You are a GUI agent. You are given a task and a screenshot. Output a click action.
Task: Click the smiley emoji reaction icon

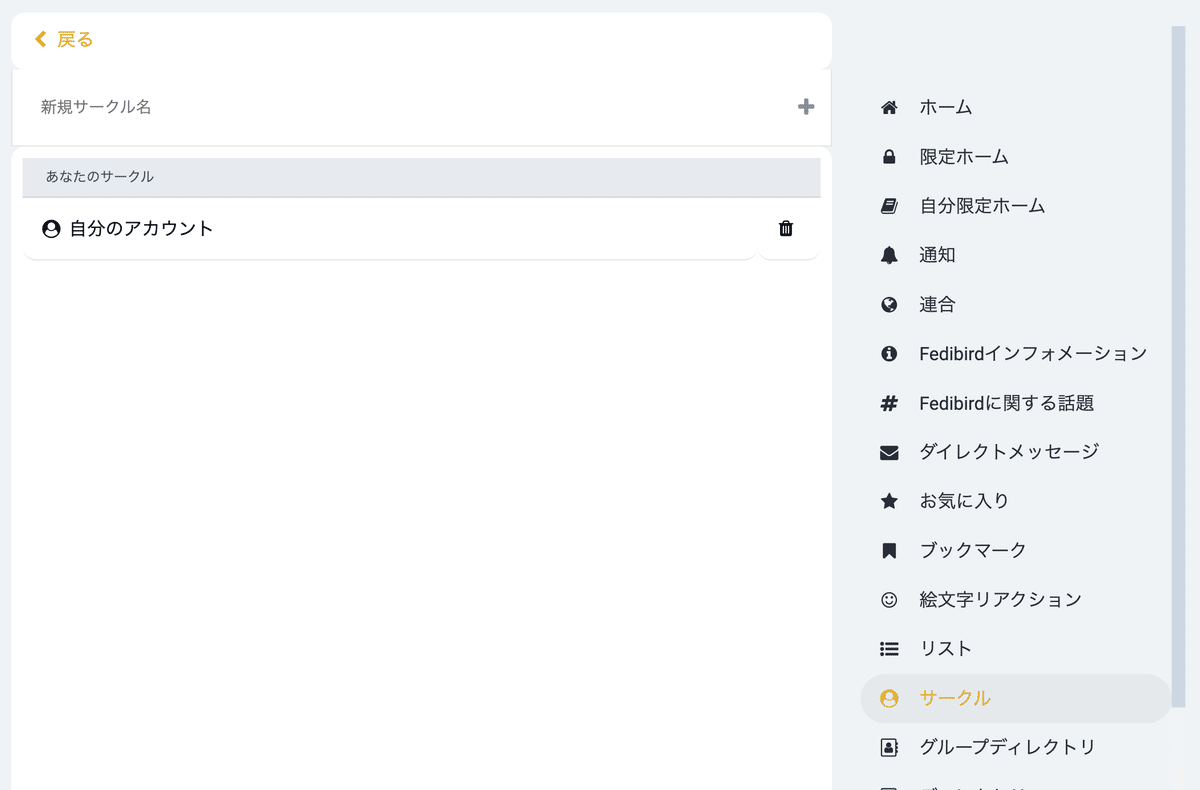(x=889, y=600)
